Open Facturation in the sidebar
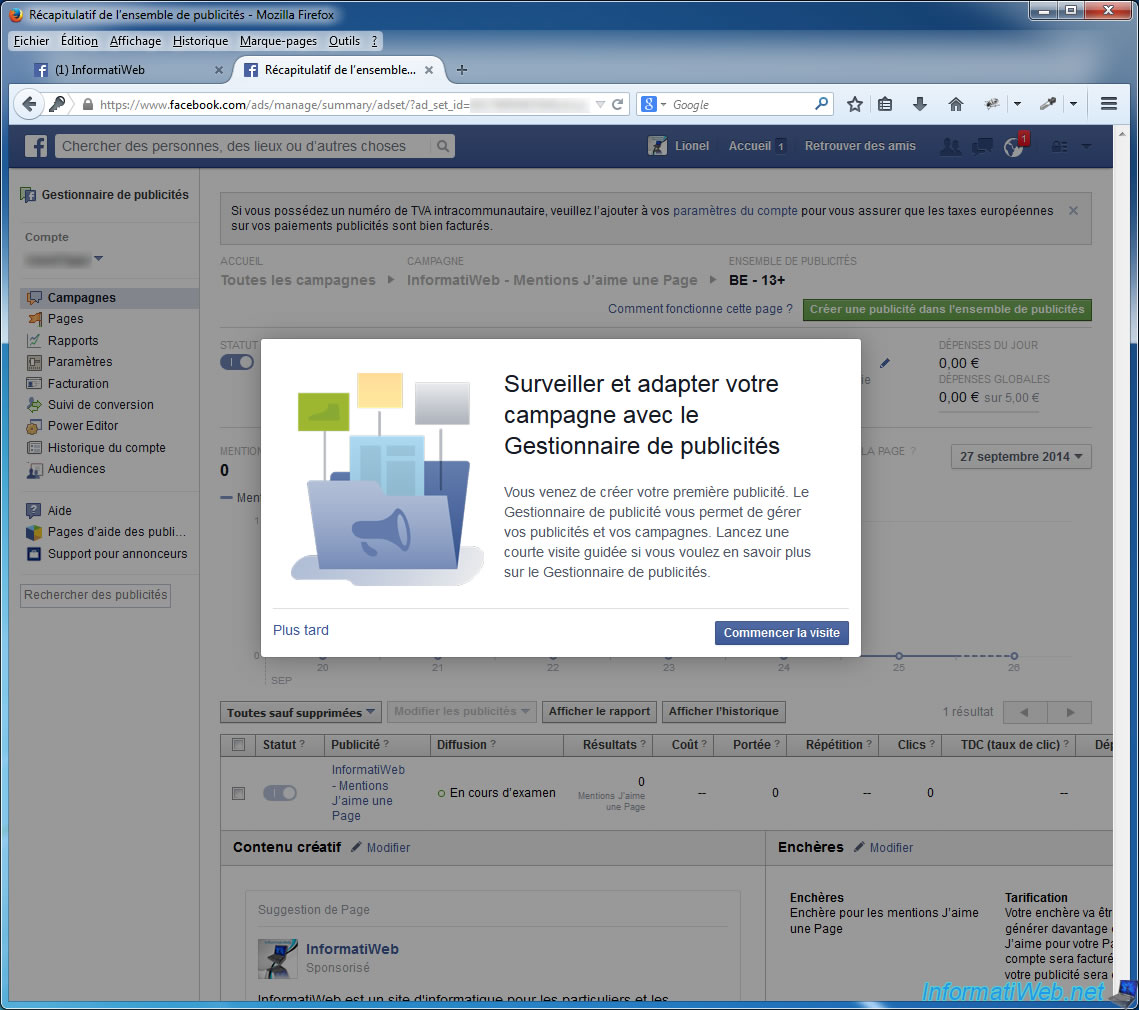 click(78, 384)
